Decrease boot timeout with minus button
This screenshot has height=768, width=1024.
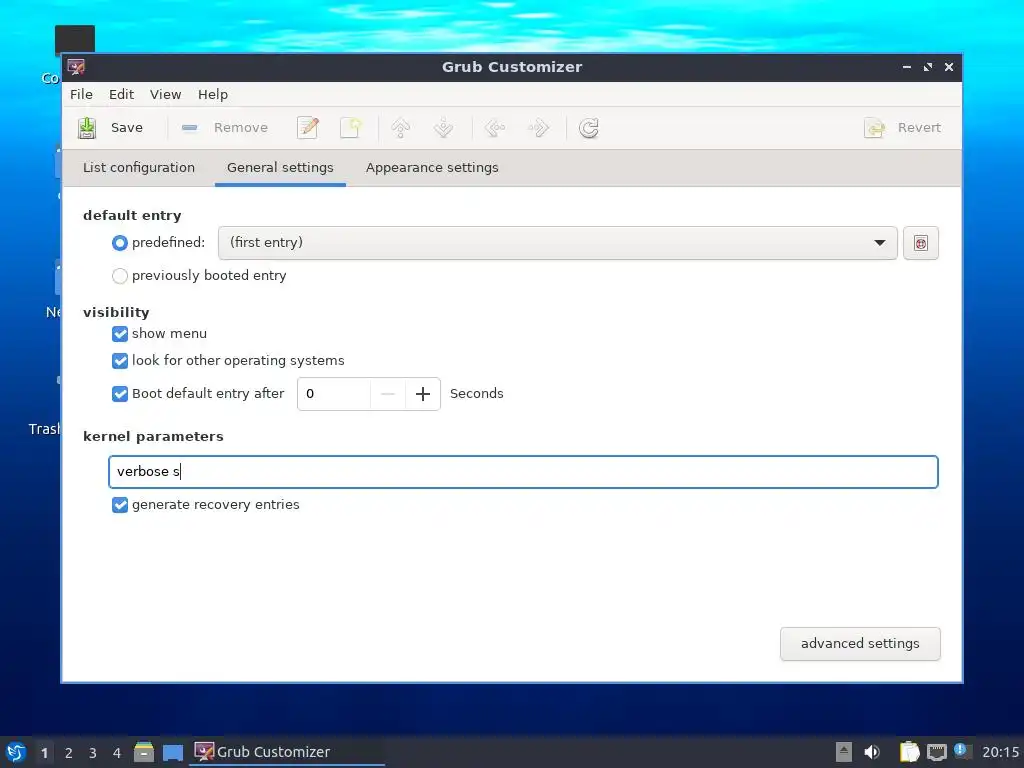pyautogui.click(x=388, y=394)
